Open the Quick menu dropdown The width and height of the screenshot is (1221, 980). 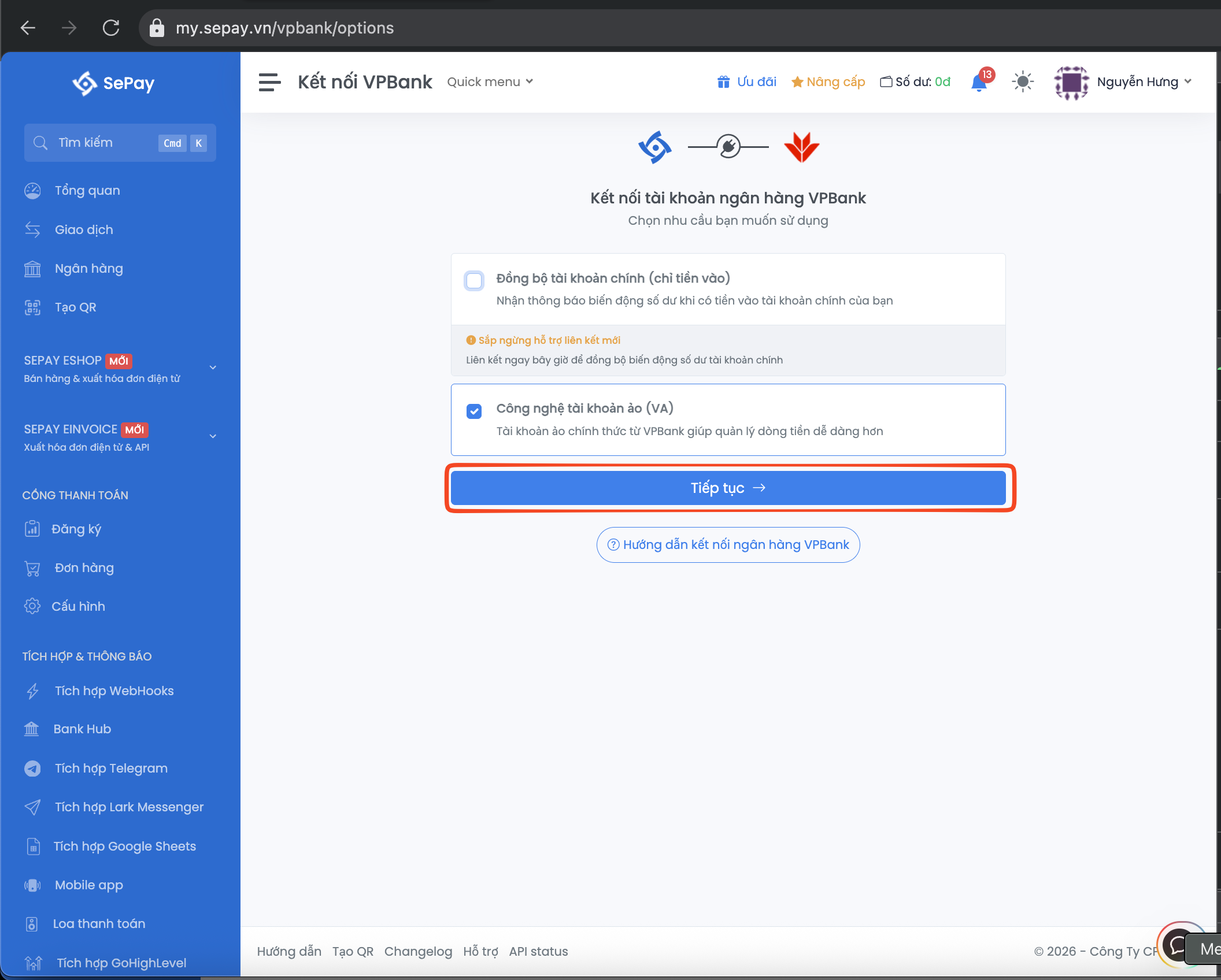[490, 82]
